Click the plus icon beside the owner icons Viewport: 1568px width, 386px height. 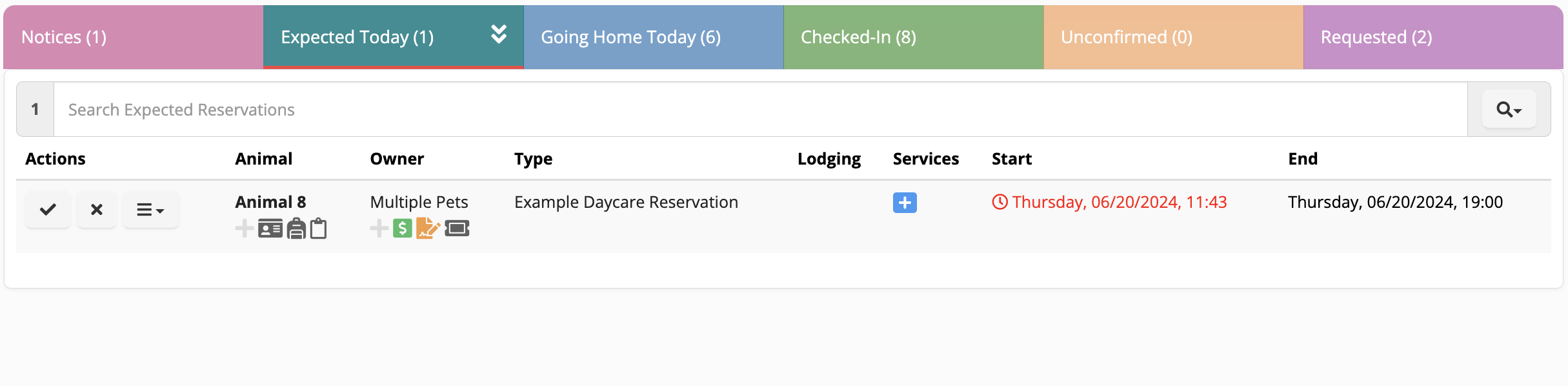tap(378, 228)
